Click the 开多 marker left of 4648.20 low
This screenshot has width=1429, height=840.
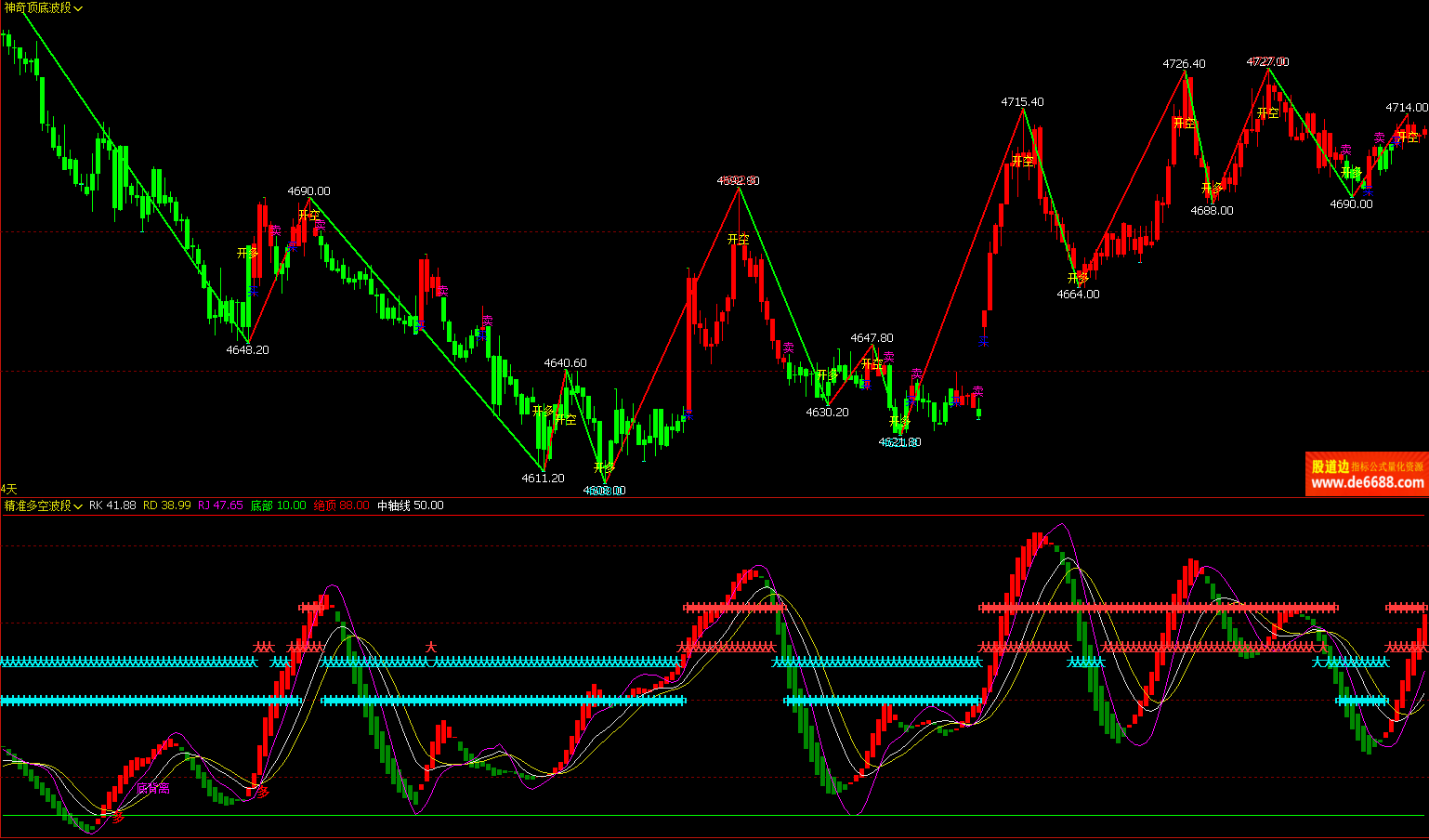[x=247, y=253]
